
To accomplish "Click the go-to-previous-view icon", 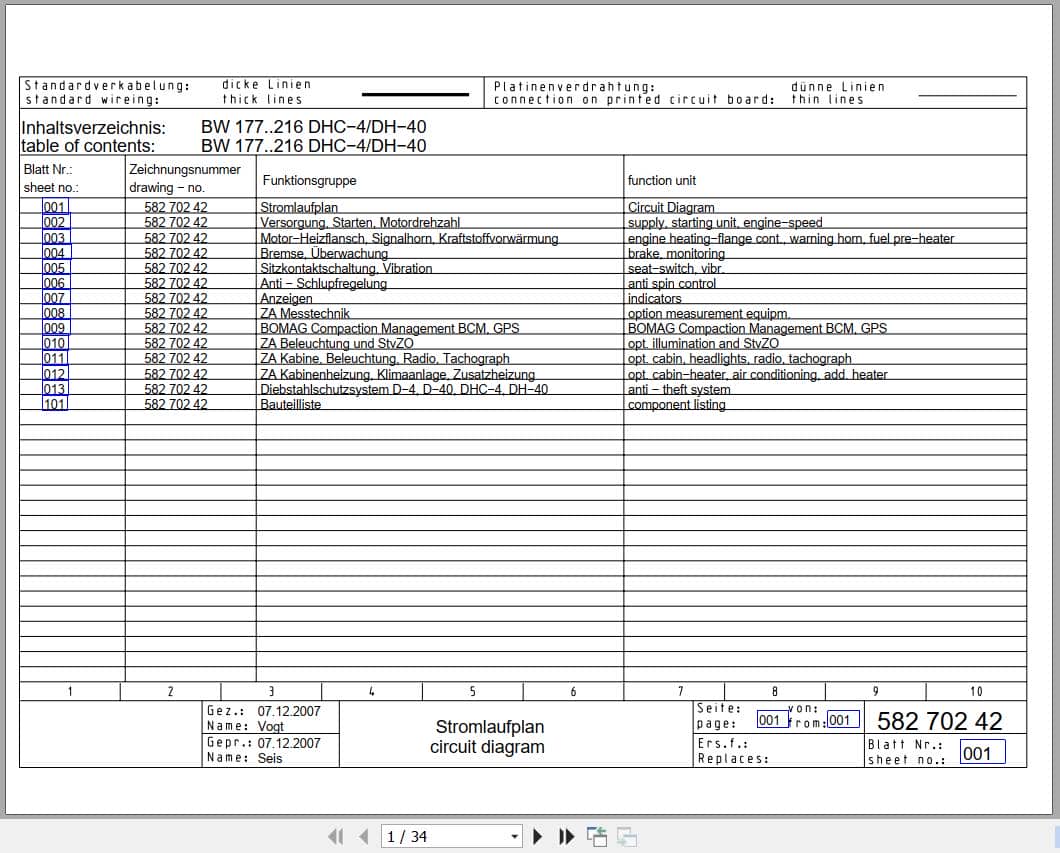I will pyautogui.click(x=597, y=837).
